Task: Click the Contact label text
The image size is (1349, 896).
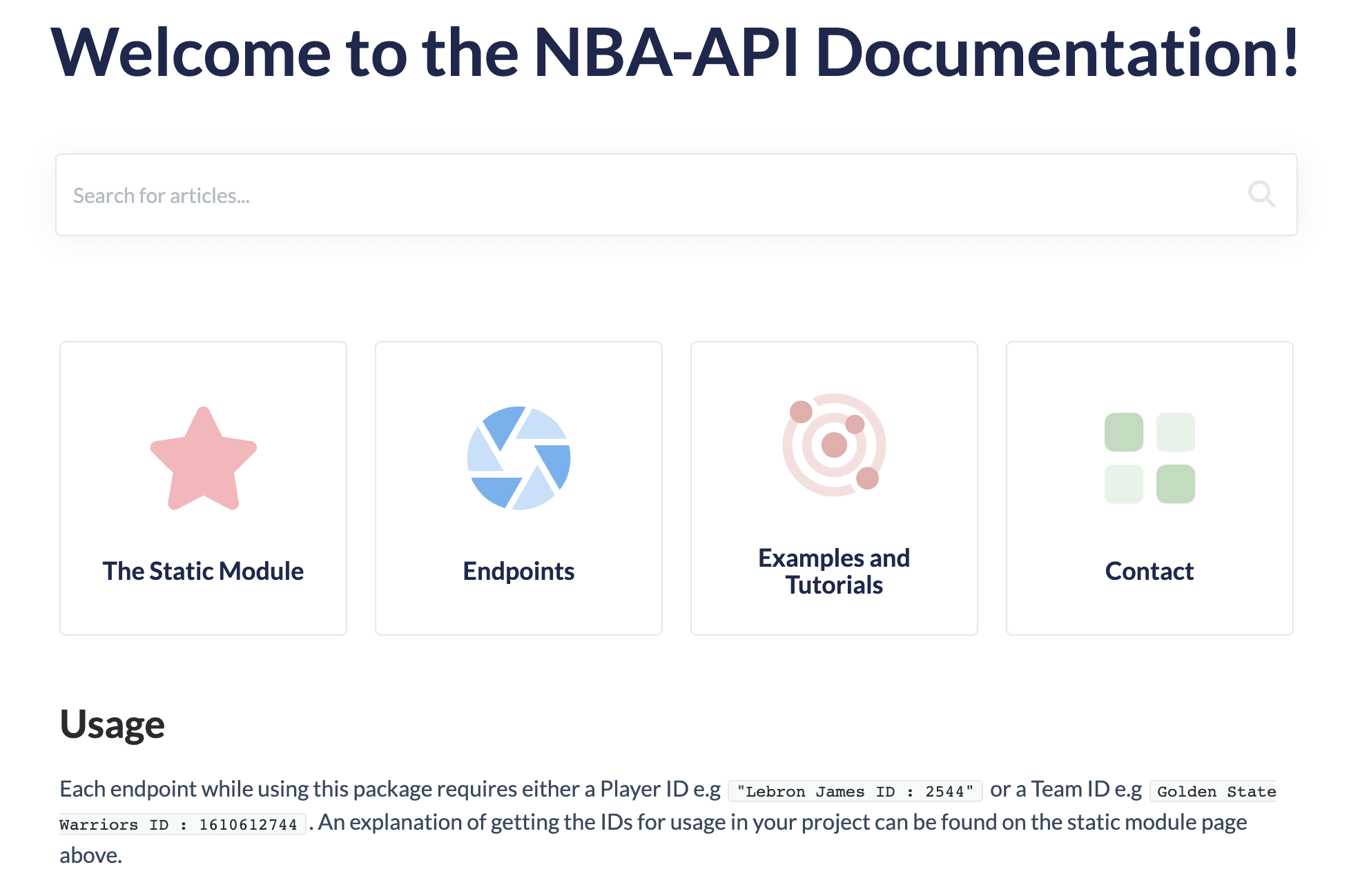Action: coord(1149,571)
